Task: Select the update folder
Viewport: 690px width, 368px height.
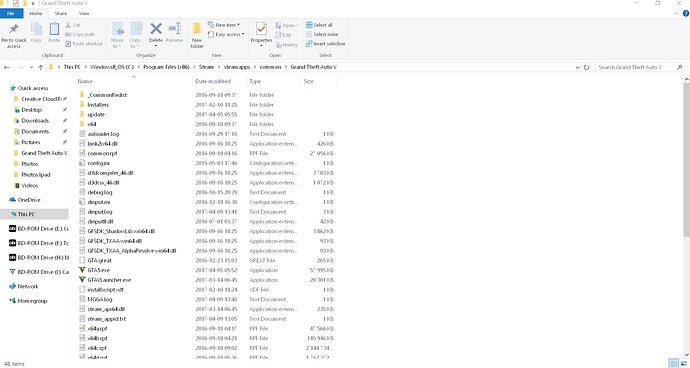Action: point(96,114)
